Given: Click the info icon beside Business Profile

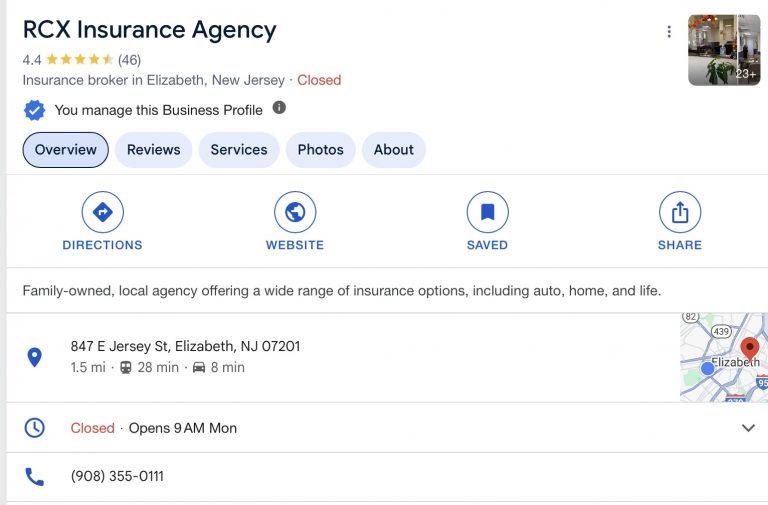Looking at the screenshot, I should coord(280,108).
